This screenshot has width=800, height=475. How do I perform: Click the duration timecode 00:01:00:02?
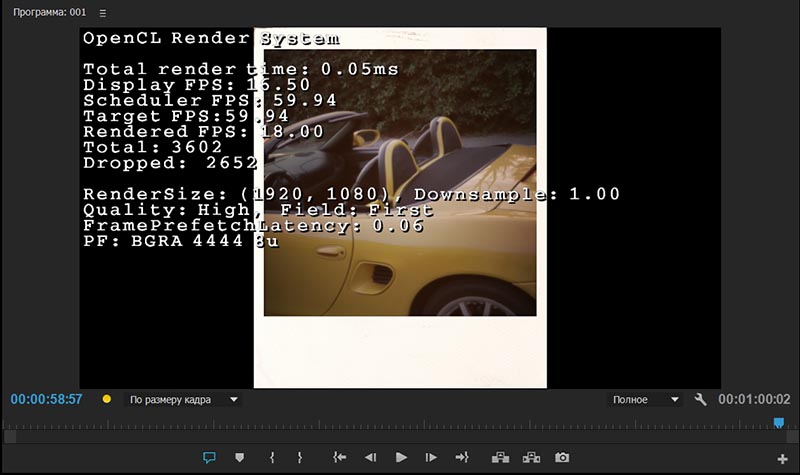[754, 399]
